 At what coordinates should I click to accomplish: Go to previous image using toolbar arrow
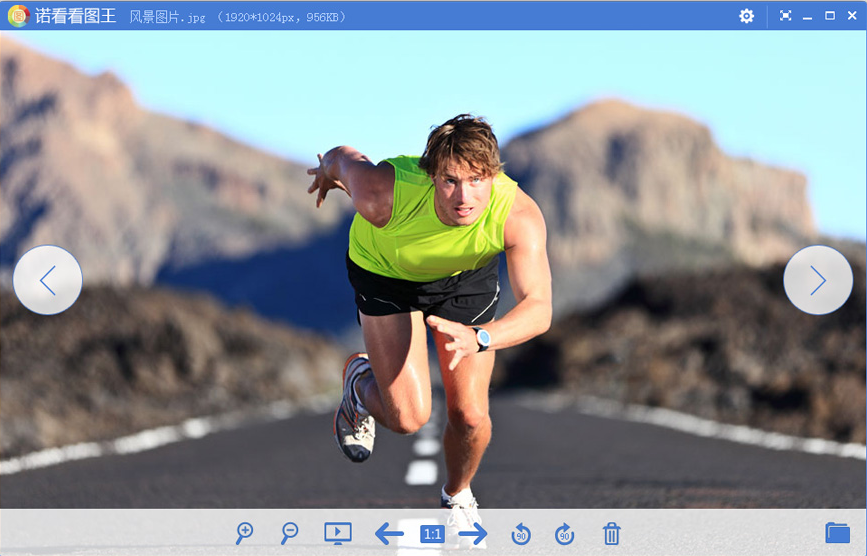click(x=389, y=534)
